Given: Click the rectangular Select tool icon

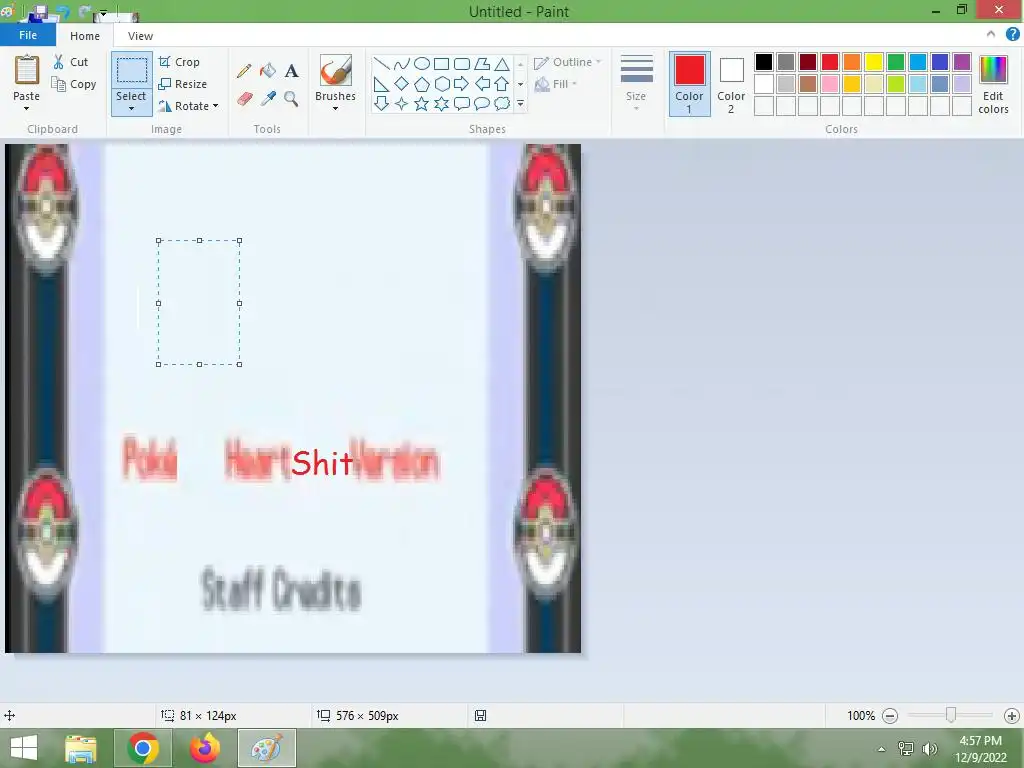Looking at the screenshot, I should point(131,70).
